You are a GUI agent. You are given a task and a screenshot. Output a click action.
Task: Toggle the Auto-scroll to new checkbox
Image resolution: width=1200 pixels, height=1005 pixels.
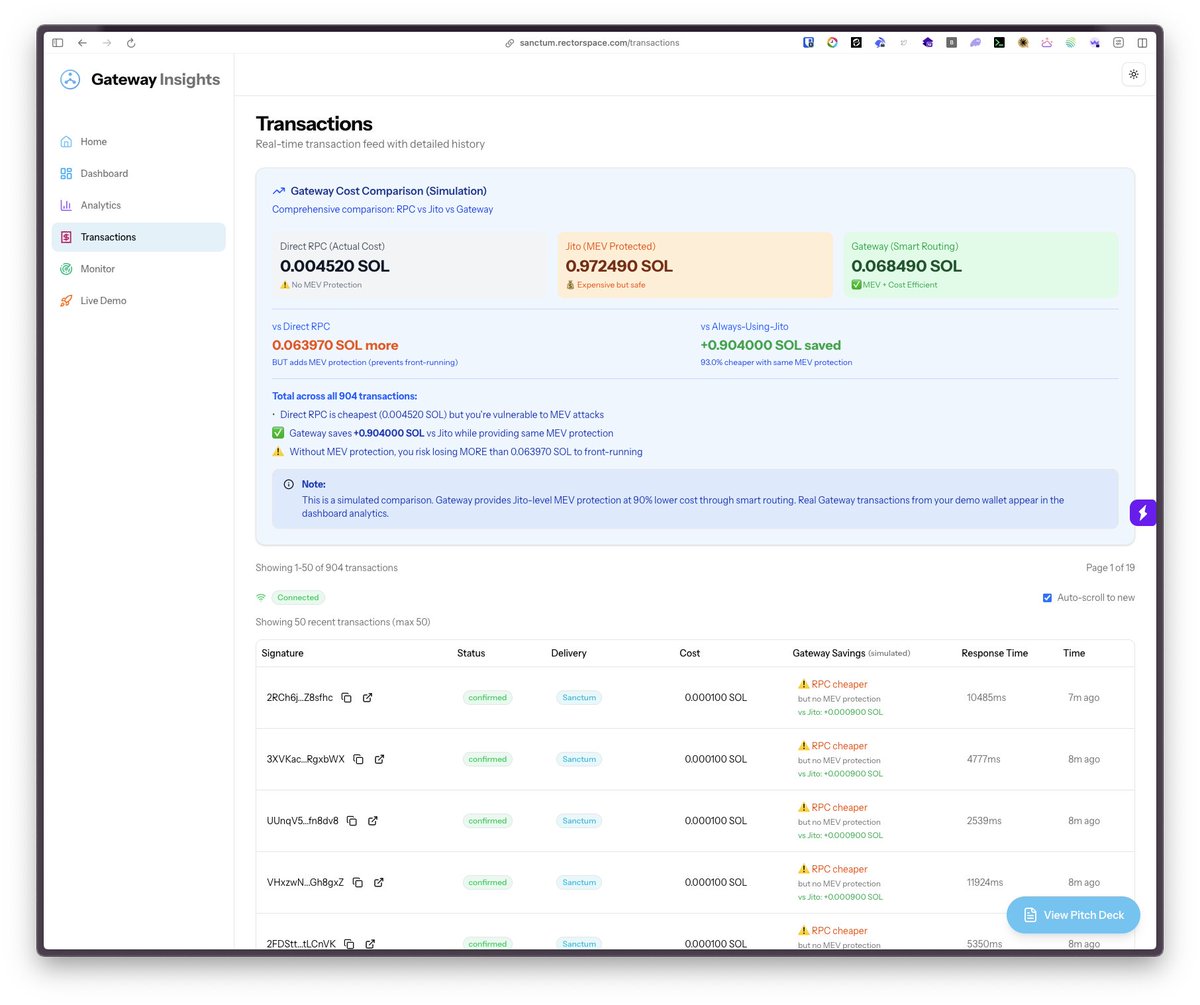pos(1047,598)
